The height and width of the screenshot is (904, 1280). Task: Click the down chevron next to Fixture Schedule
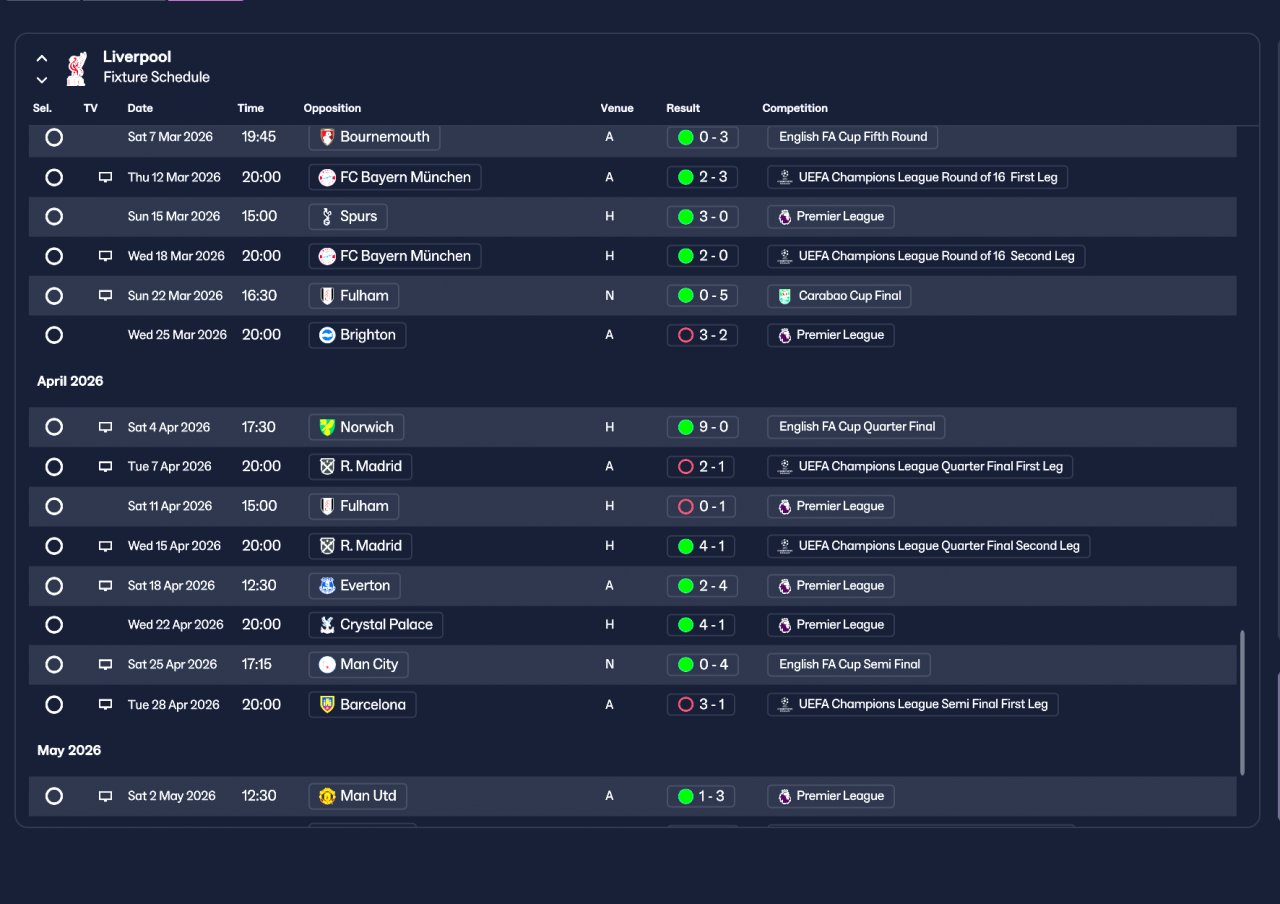point(42,79)
